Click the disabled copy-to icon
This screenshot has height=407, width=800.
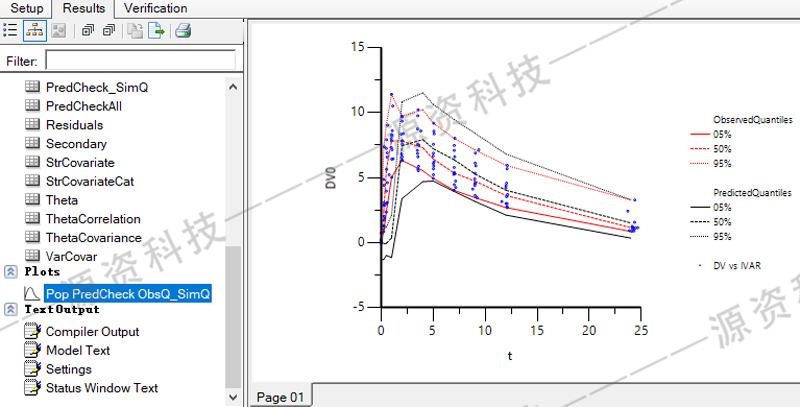click(135, 31)
